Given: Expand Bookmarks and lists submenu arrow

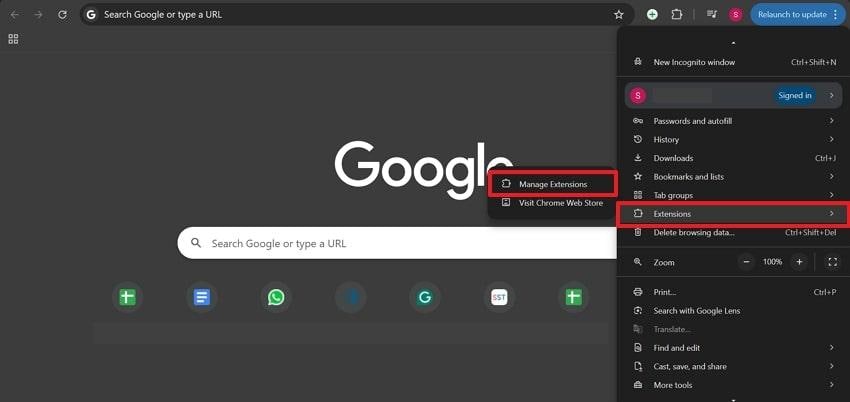Looking at the screenshot, I should click(831, 177).
